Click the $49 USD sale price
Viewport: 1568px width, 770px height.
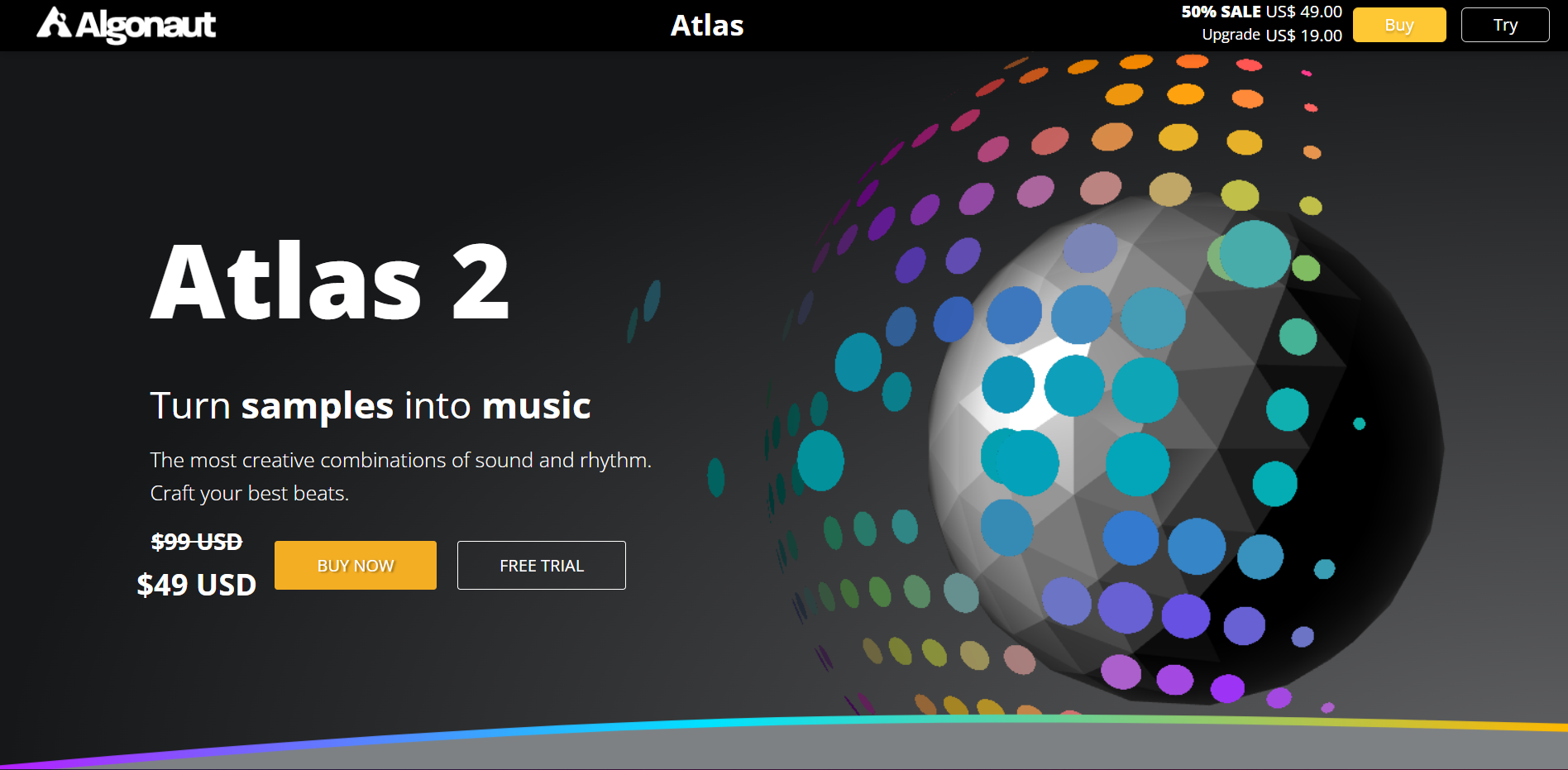click(x=197, y=585)
